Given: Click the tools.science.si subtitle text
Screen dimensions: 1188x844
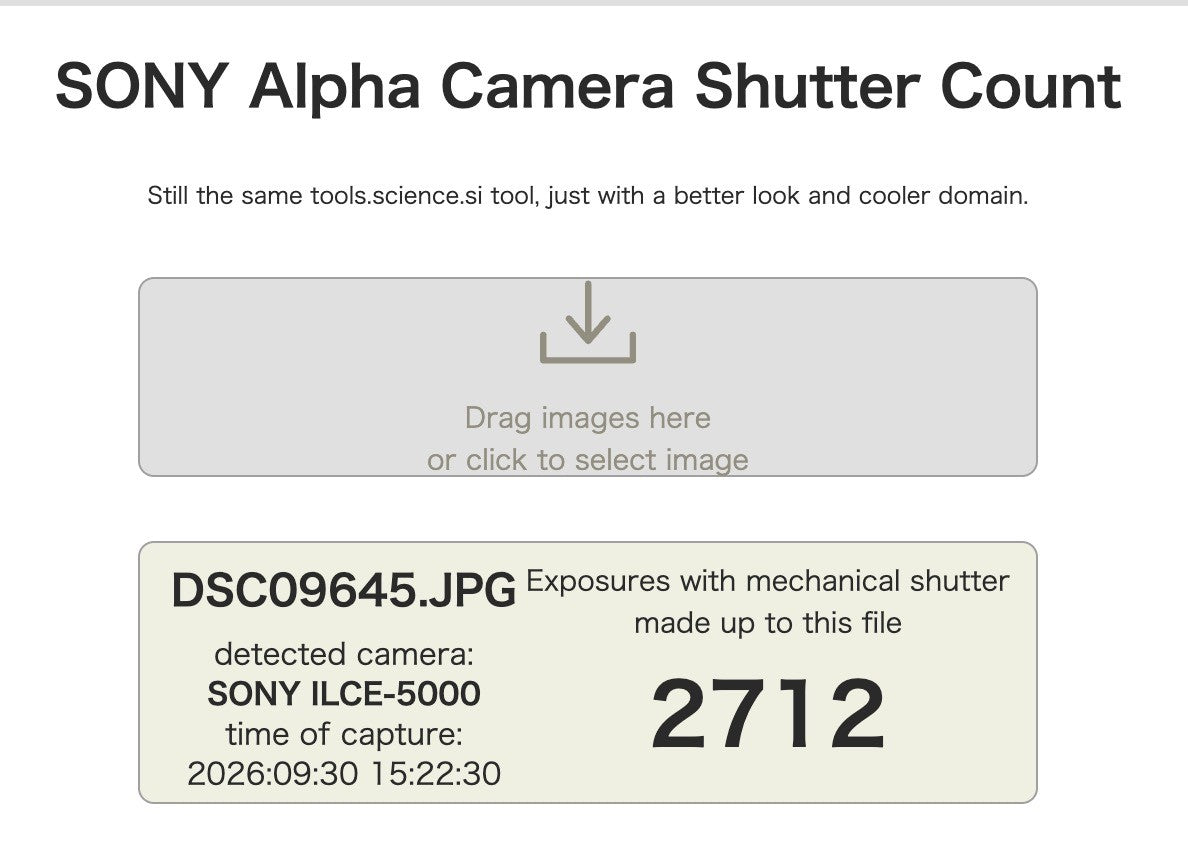Looking at the screenshot, I should [x=588, y=195].
